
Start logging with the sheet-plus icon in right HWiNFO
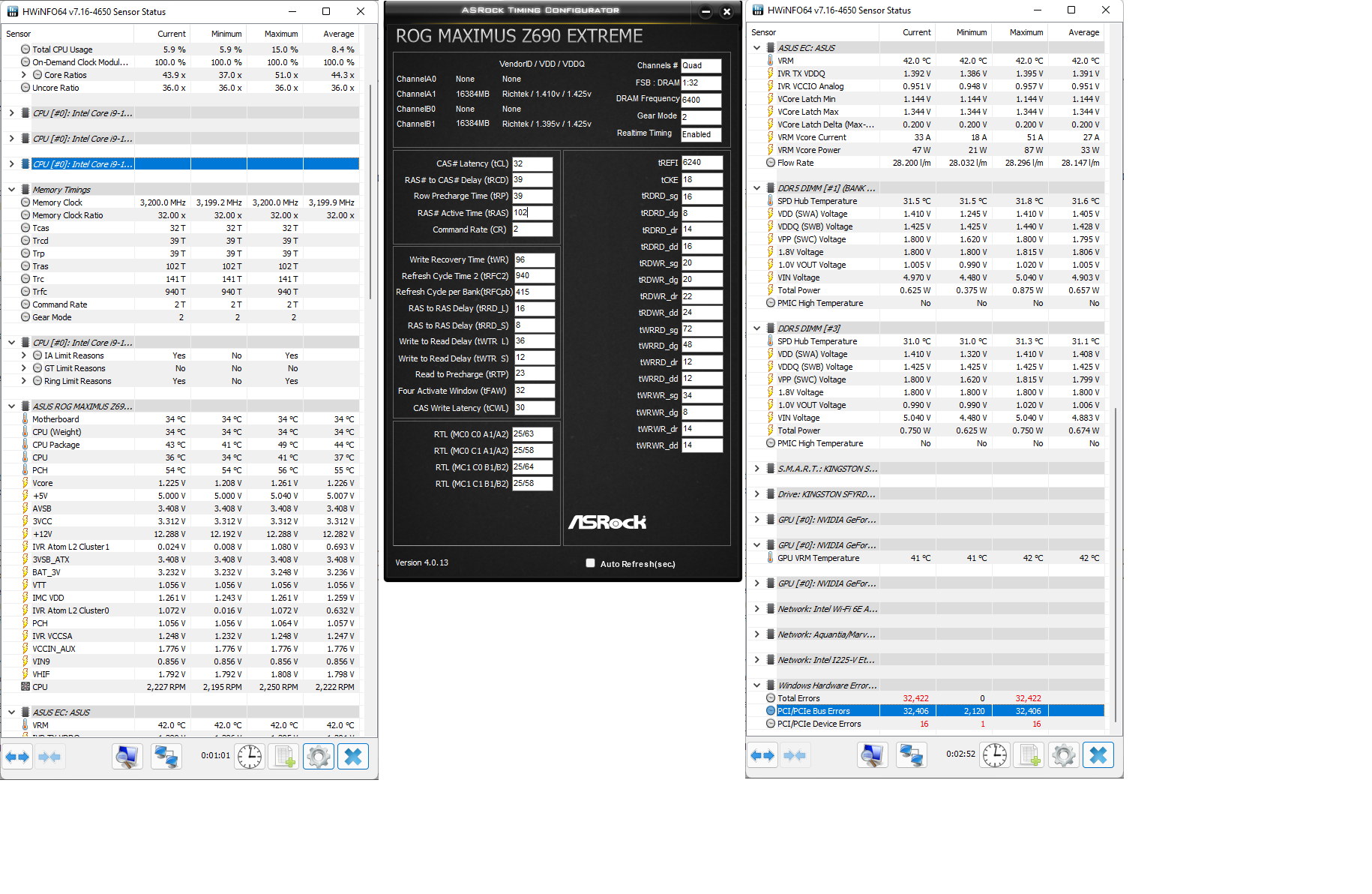1029,755
